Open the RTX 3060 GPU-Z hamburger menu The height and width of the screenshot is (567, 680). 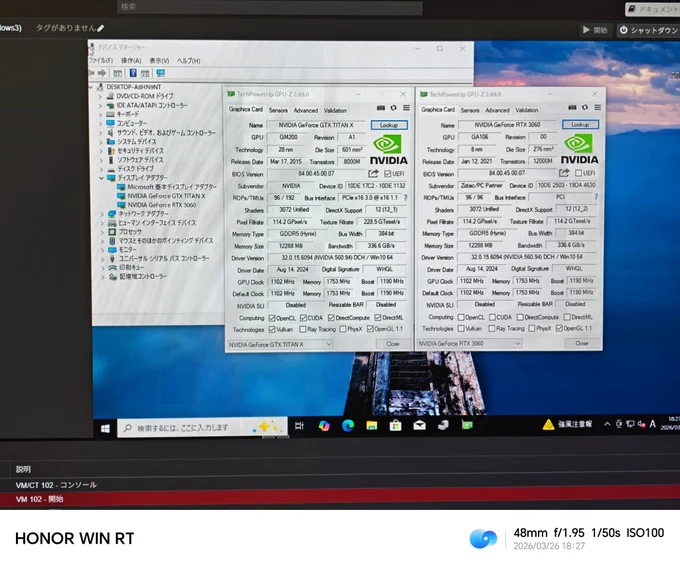tap(598, 107)
